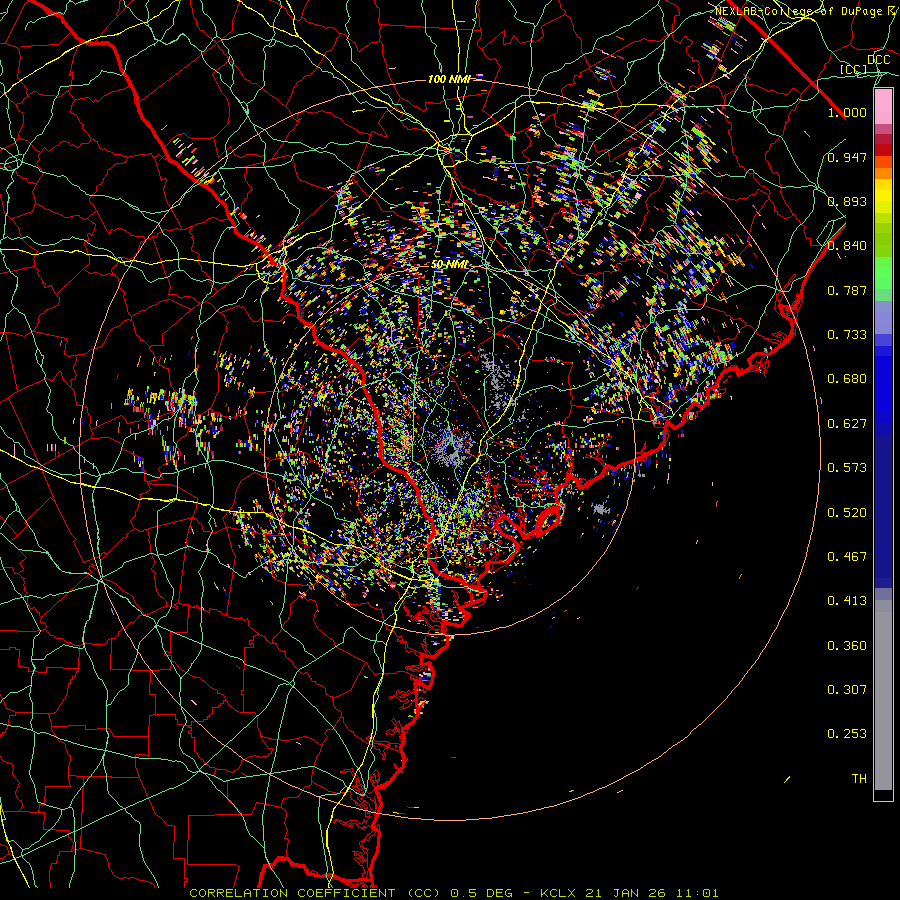This screenshot has width=900, height=900.
Task: Click the [CC] legend unit label
Action: pyautogui.click(x=853, y=69)
